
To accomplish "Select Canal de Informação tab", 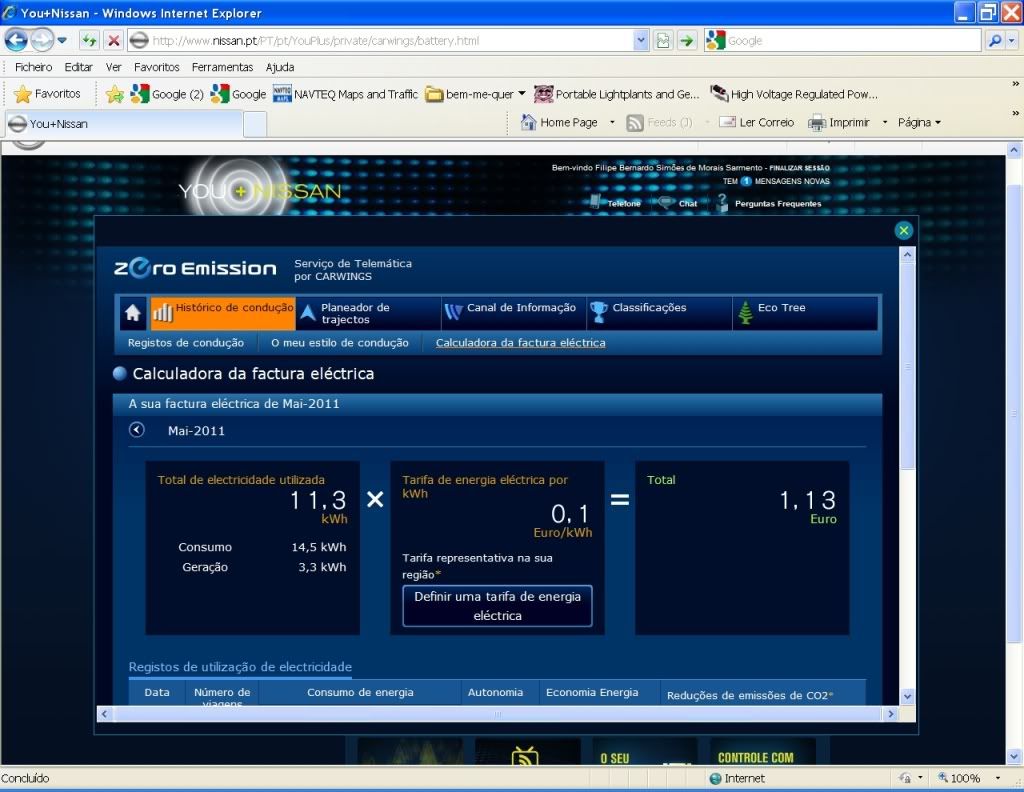I will [x=514, y=313].
